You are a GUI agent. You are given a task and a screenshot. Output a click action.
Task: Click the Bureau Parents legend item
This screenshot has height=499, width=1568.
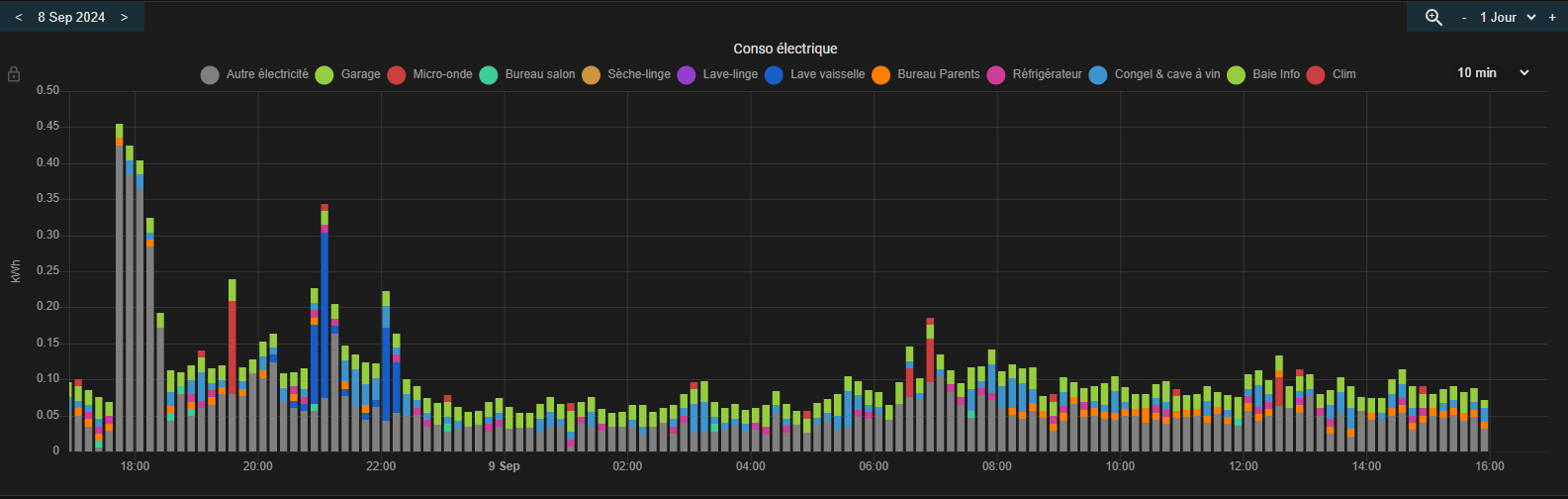926,74
